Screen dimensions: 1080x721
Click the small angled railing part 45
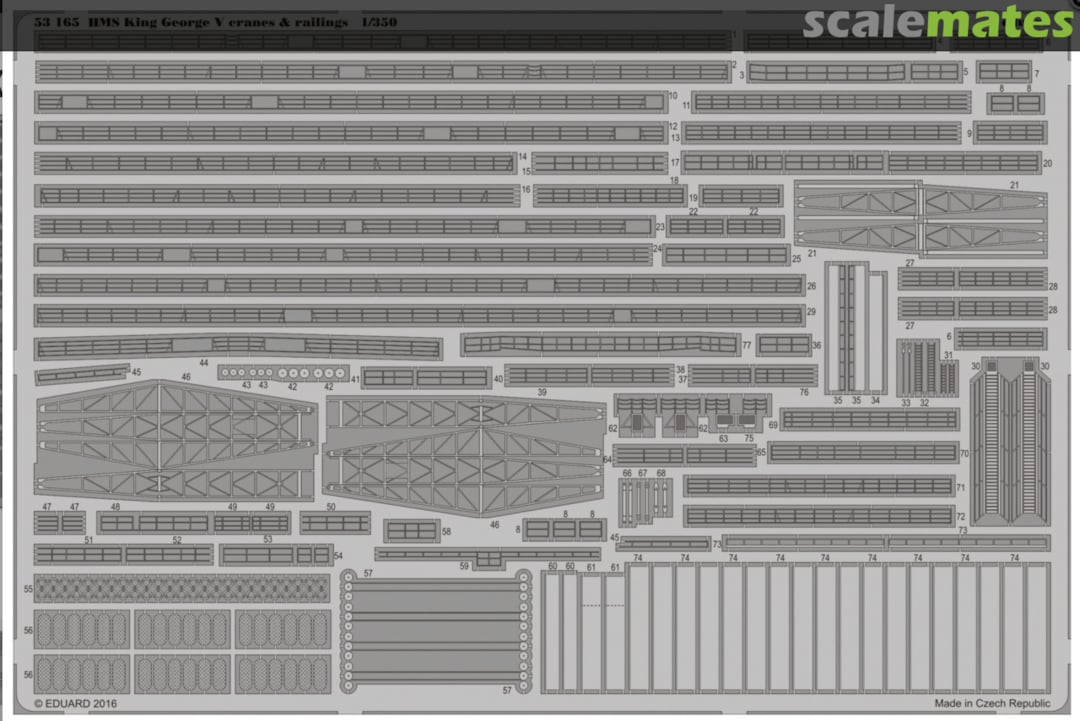[83, 374]
